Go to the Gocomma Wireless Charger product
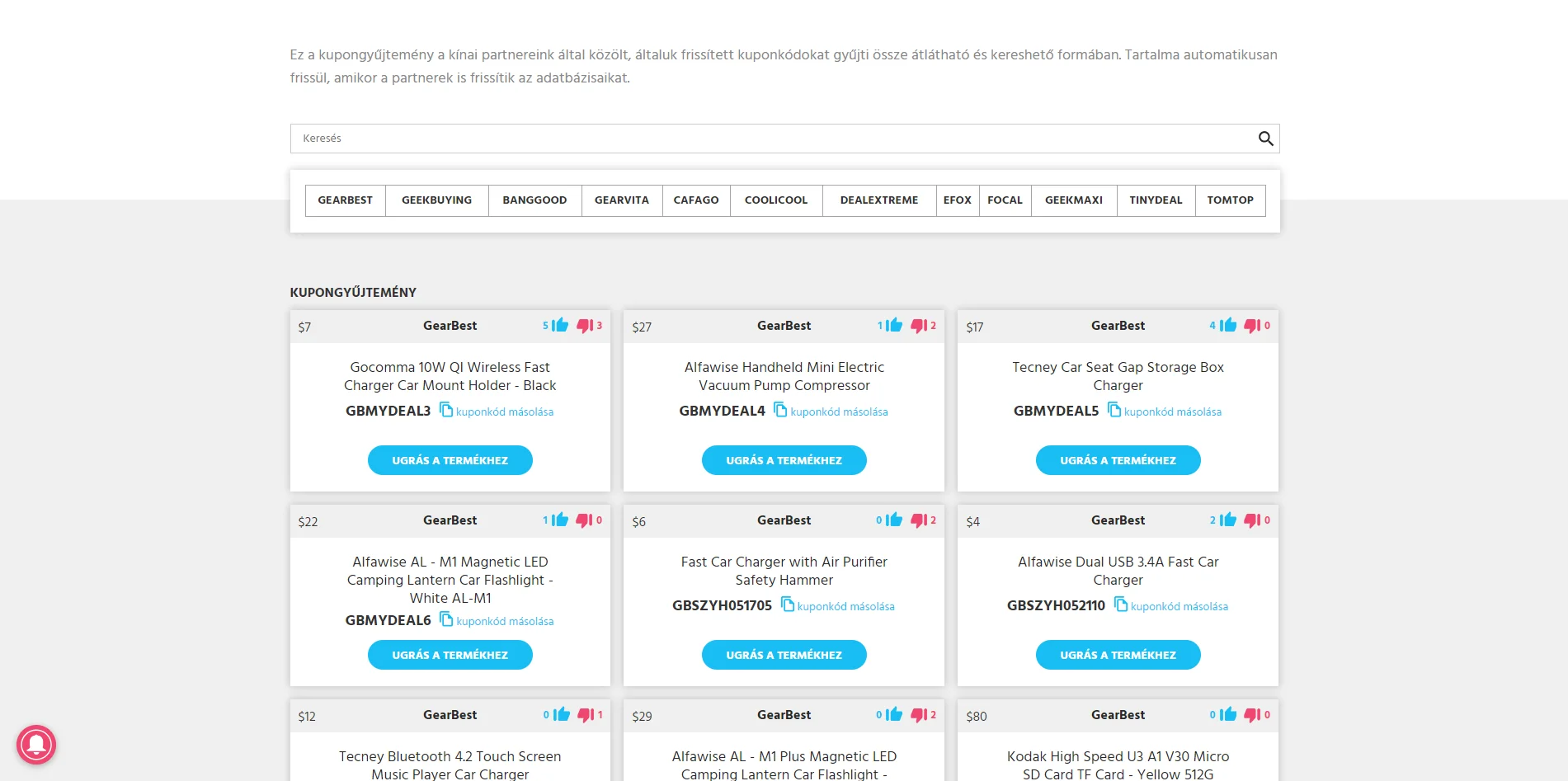 (x=450, y=460)
